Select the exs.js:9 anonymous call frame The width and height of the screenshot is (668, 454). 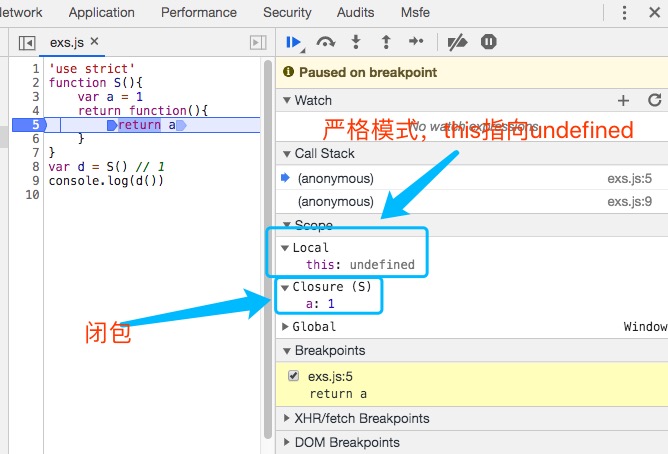(336, 201)
